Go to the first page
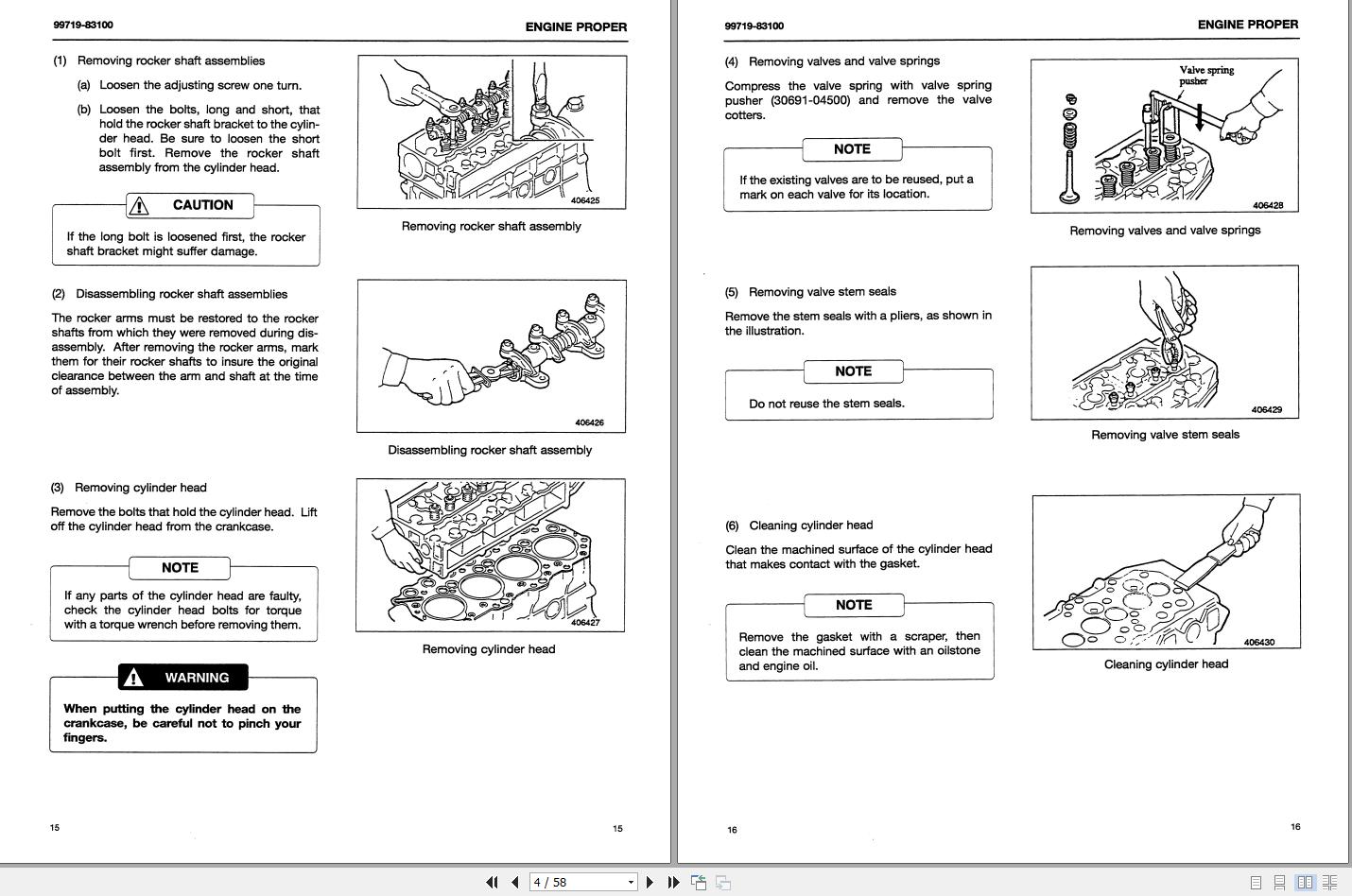The width and height of the screenshot is (1352, 896). pos(492,882)
